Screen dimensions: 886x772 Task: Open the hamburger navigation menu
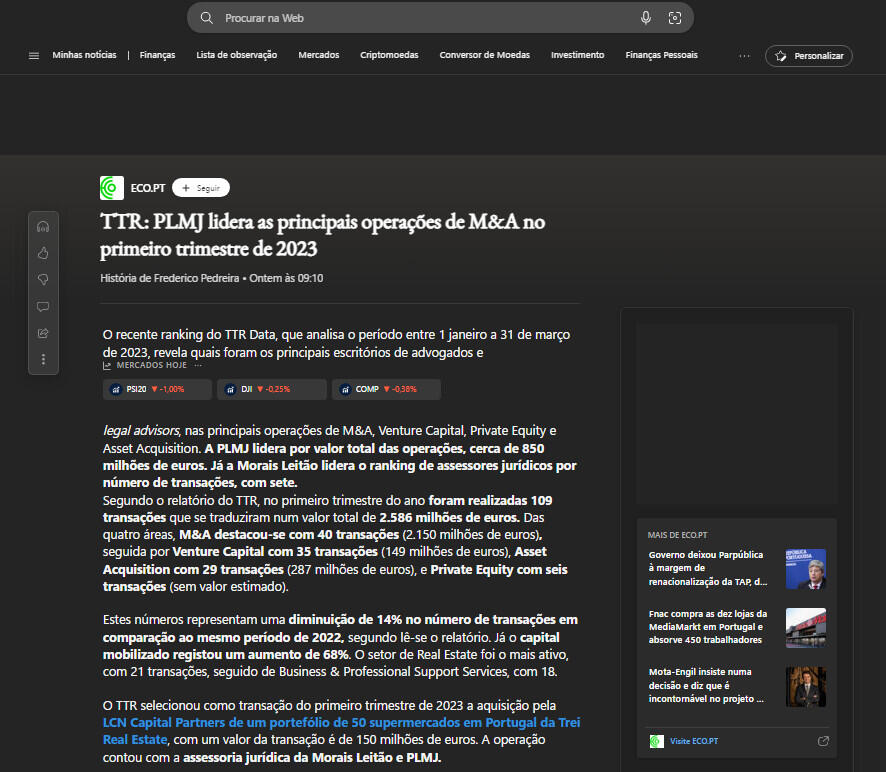click(x=34, y=56)
